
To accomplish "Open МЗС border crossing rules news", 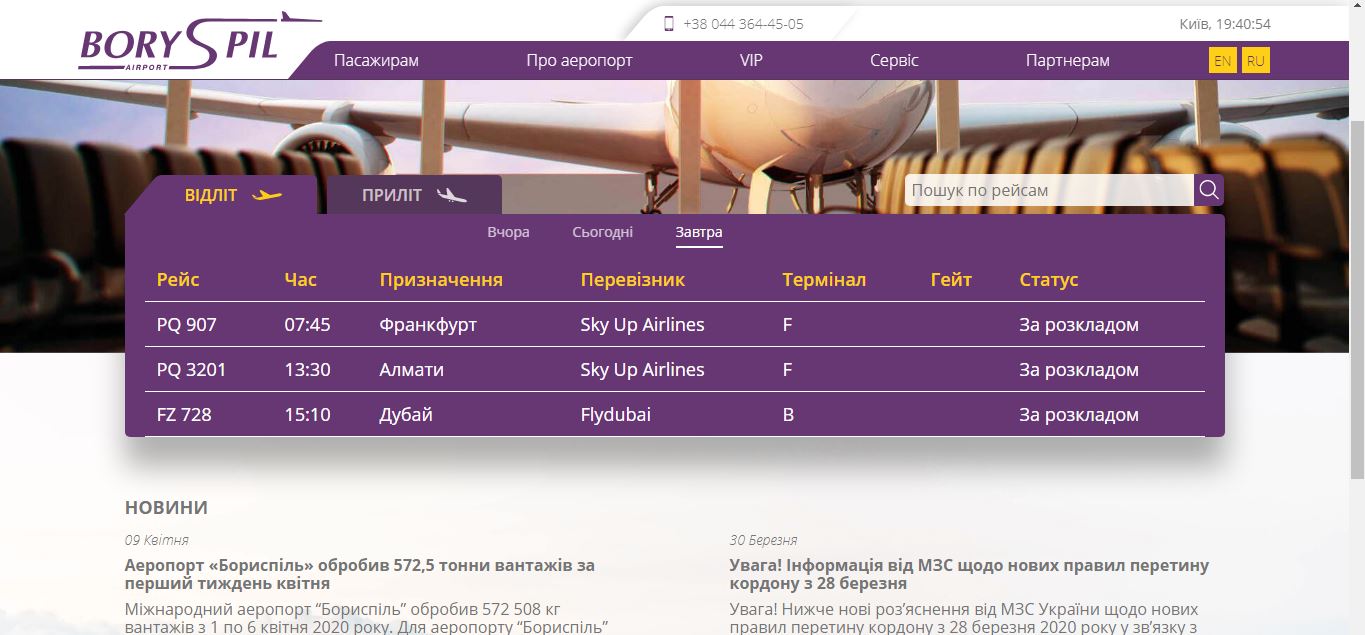I will point(969,574).
